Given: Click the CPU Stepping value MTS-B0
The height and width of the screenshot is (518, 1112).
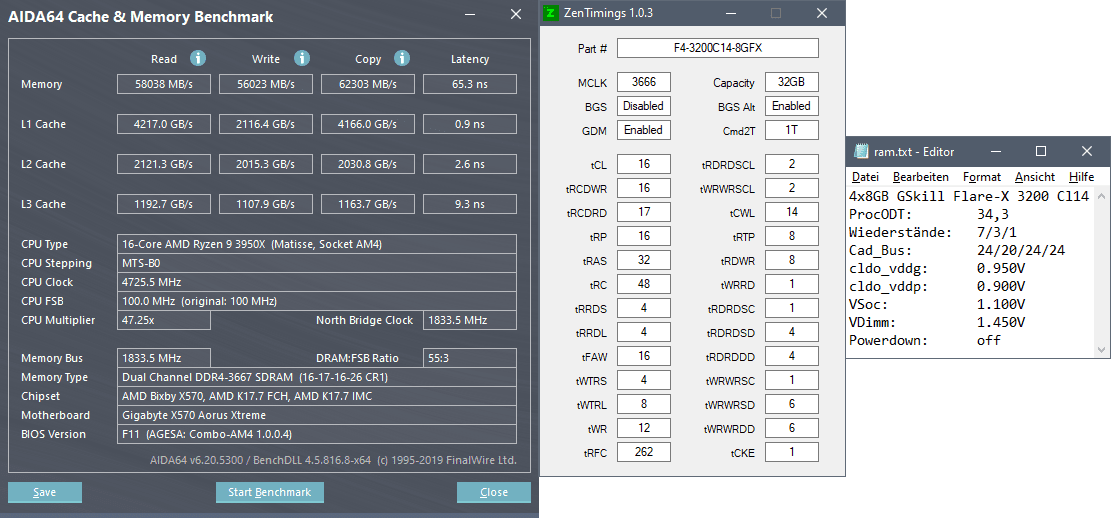Looking at the screenshot, I should (317, 263).
